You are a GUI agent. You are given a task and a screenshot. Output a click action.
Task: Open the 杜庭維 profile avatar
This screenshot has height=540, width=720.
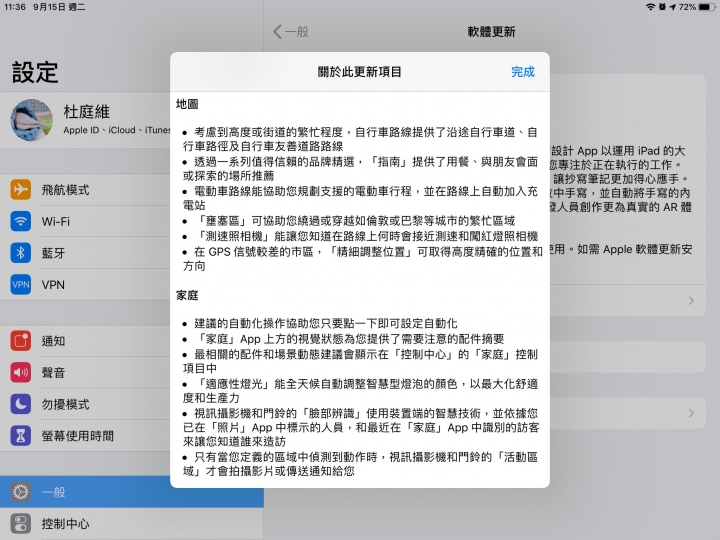click(32, 120)
